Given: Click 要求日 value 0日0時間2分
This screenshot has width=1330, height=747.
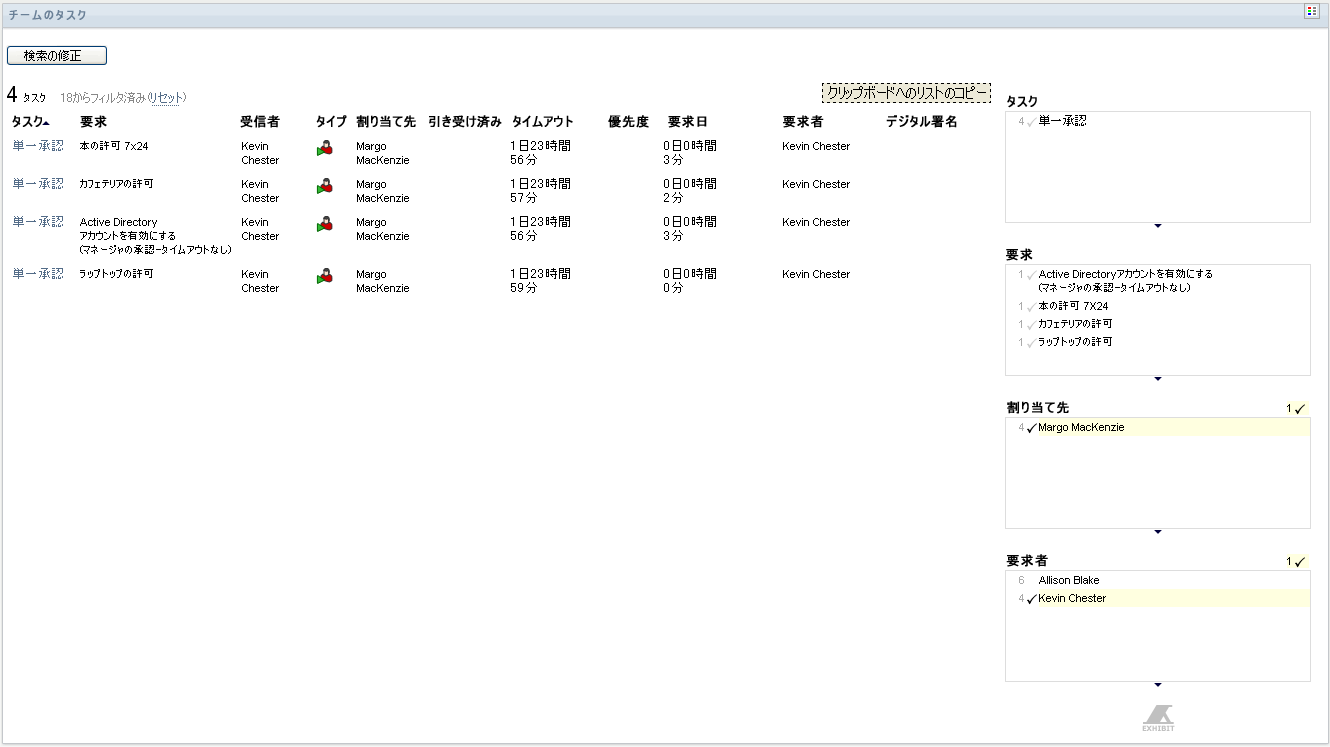Looking at the screenshot, I should tap(690, 191).
